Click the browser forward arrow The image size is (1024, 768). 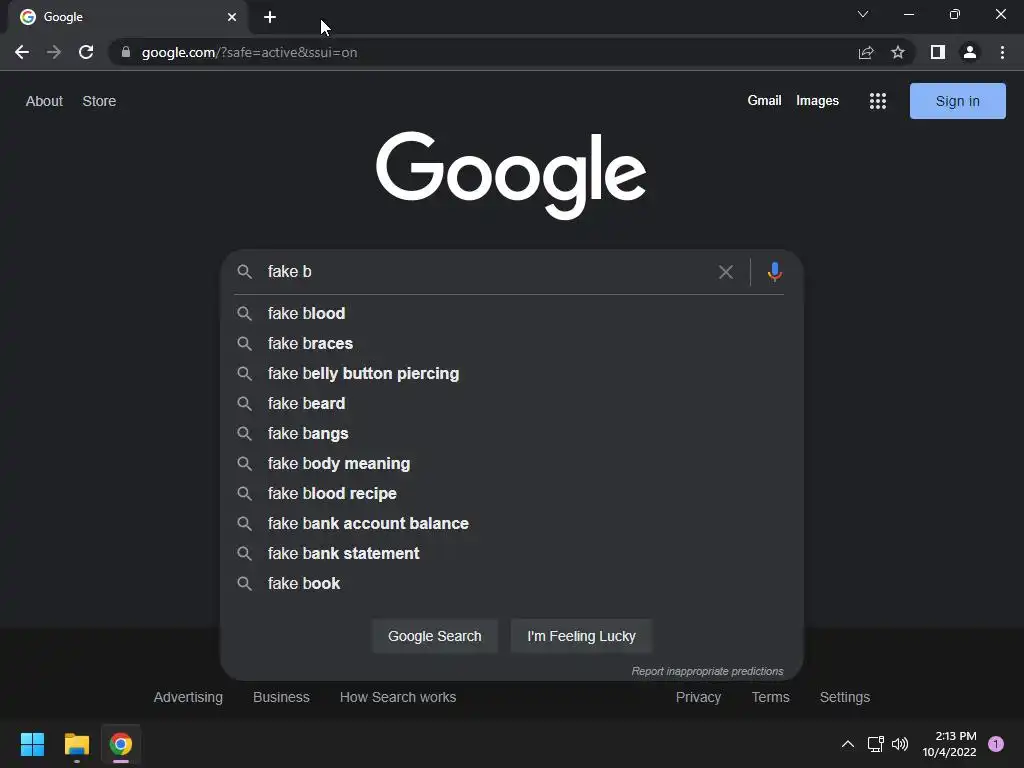pos(54,52)
